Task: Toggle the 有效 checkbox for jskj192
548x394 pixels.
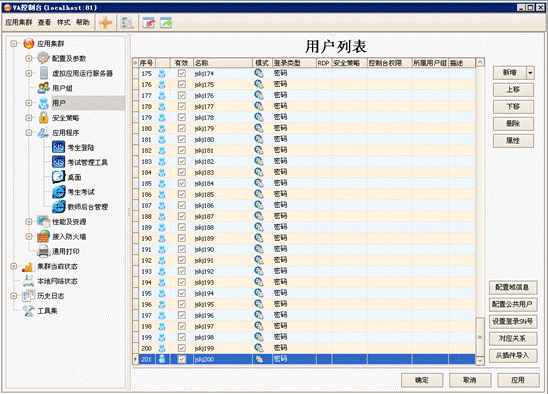Action: click(x=182, y=271)
